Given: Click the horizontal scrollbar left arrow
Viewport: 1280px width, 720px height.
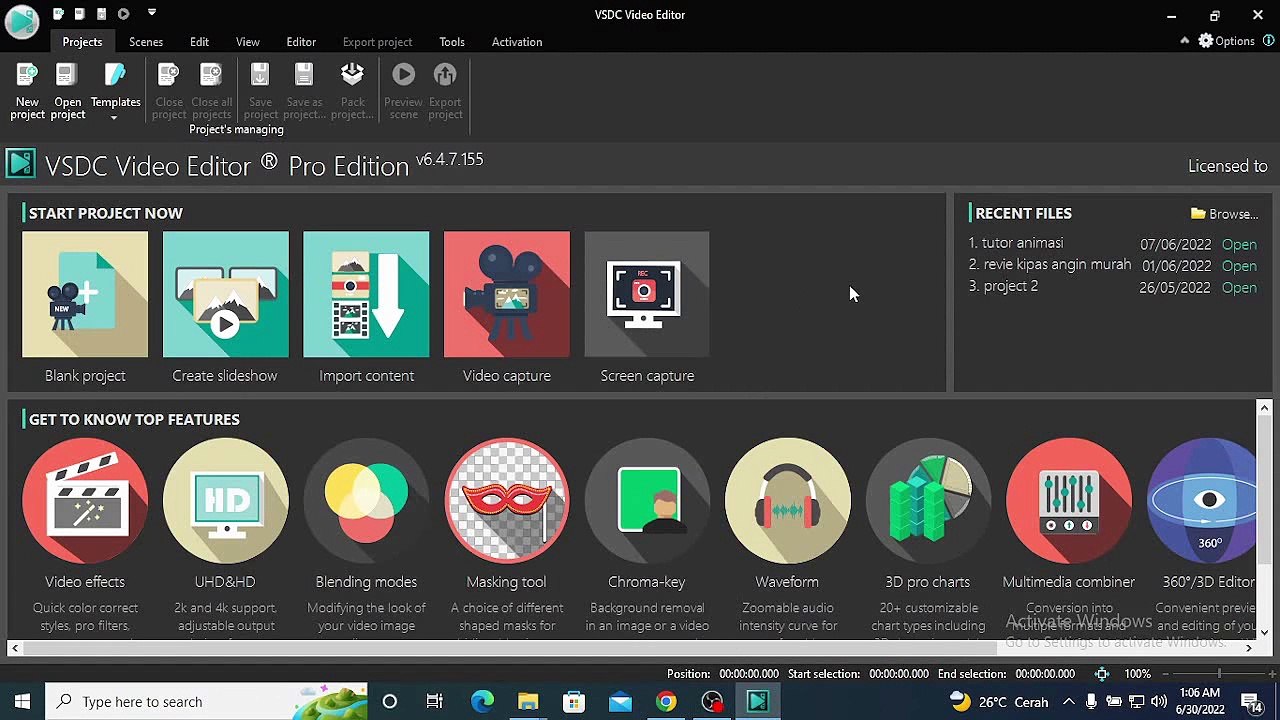Looking at the screenshot, I should point(14,648).
